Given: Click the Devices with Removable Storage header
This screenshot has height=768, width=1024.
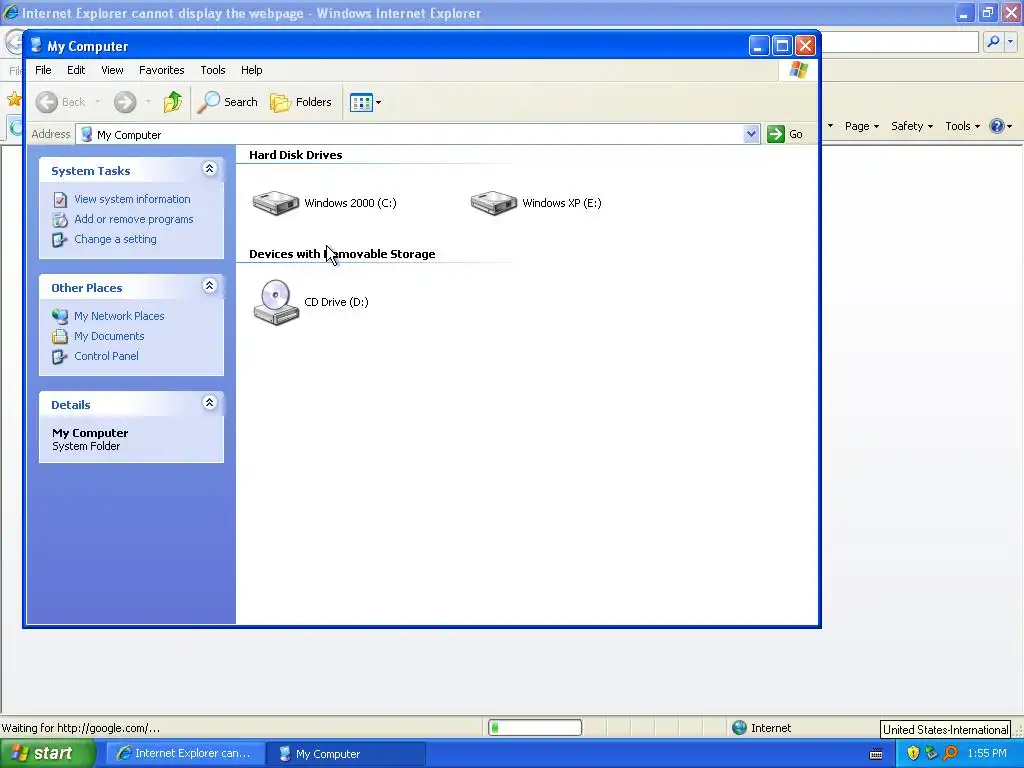Looking at the screenshot, I should click(x=342, y=254).
